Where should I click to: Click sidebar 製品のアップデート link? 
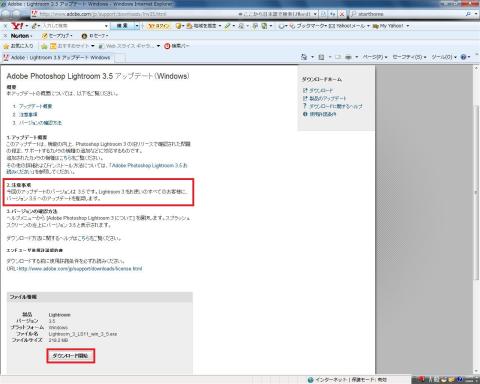click(x=328, y=98)
